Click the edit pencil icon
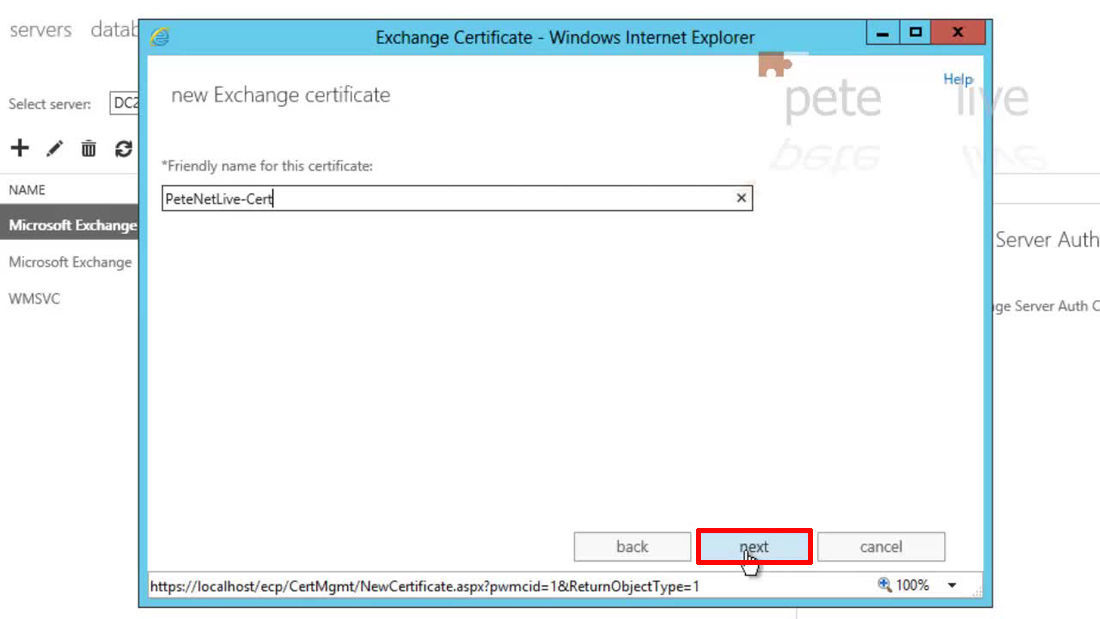 coord(54,149)
